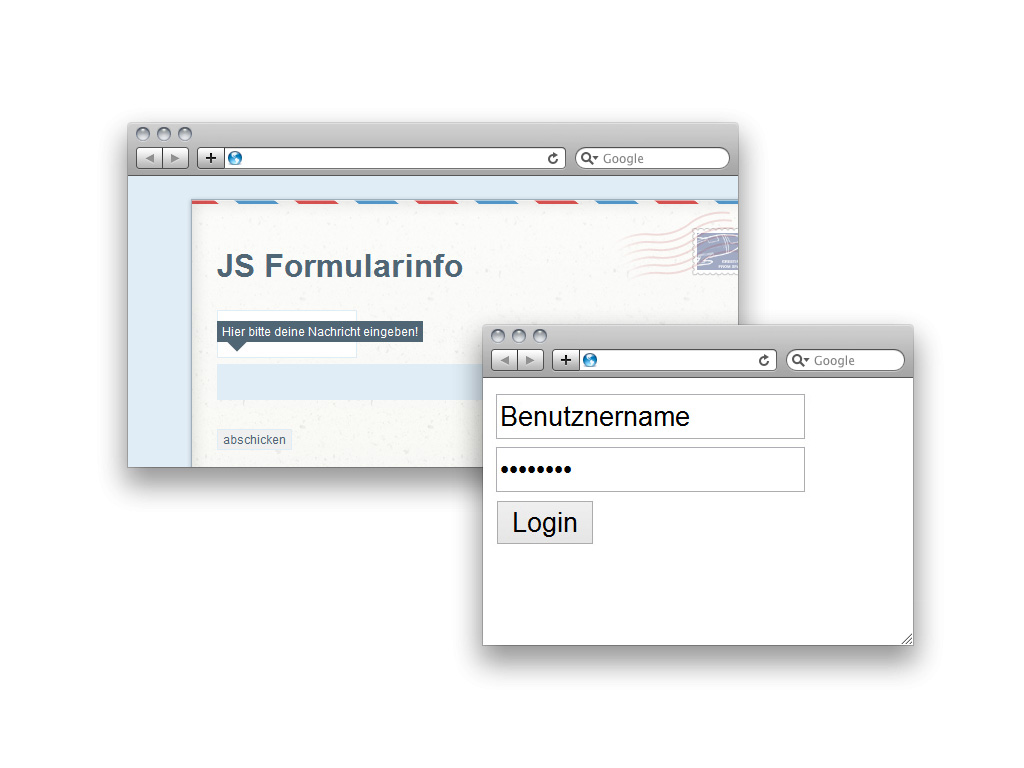The image size is (1024, 768).
Task: Click reload icon in rear browser address bar
Action: click(x=552, y=158)
